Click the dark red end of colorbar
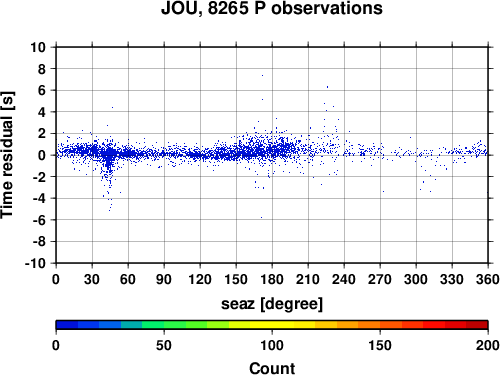500x375 pixels. (x=477, y=325)
